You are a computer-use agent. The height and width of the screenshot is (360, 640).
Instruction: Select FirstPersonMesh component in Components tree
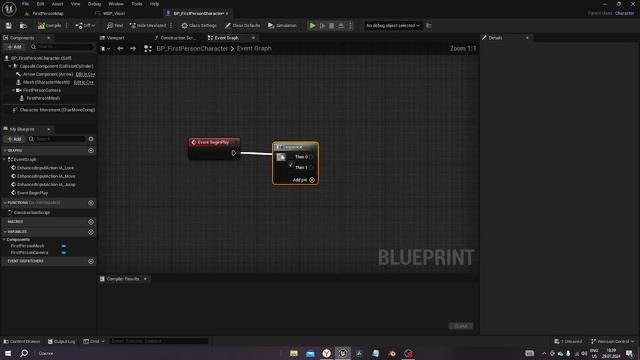pos(43,98)
